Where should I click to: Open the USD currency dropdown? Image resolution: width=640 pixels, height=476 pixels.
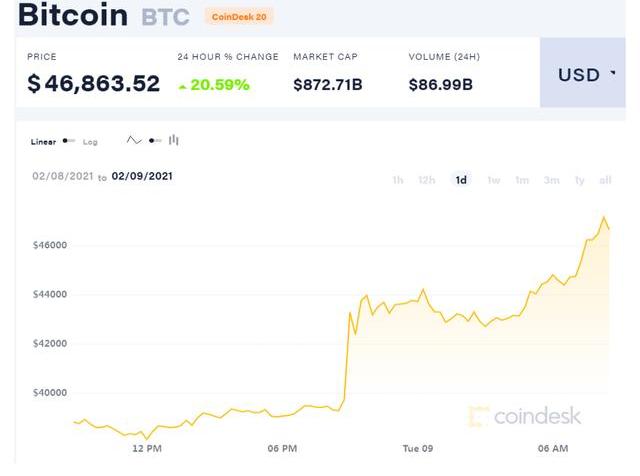tap(586, 75)
